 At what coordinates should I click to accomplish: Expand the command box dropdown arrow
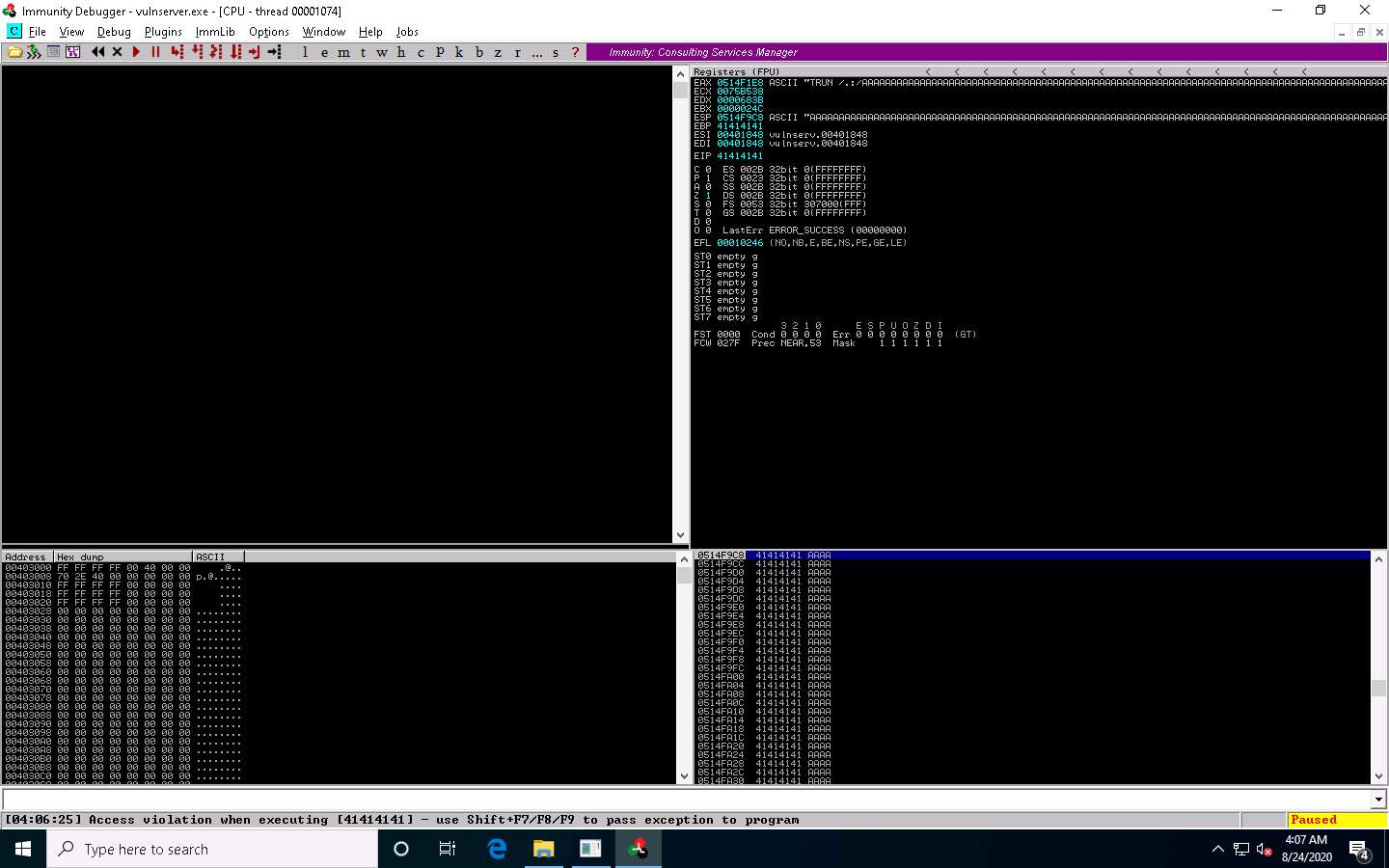coord(1378,800)
